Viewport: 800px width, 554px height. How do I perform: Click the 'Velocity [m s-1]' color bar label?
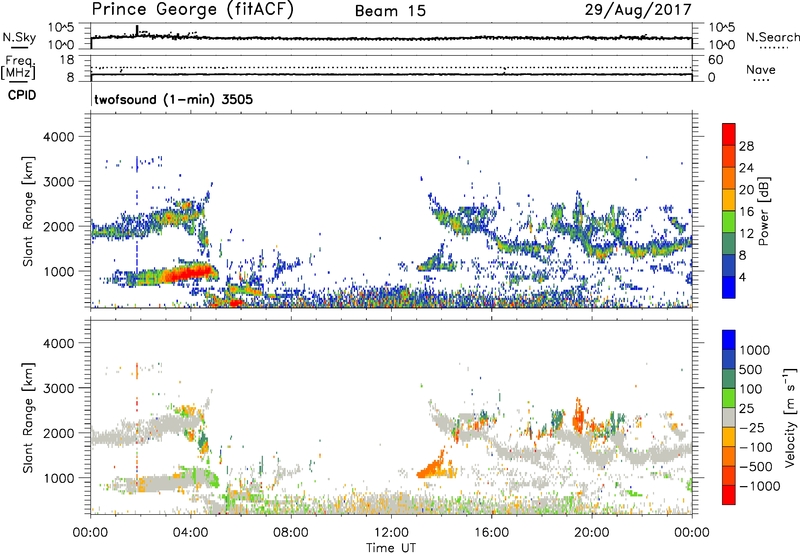790,417
